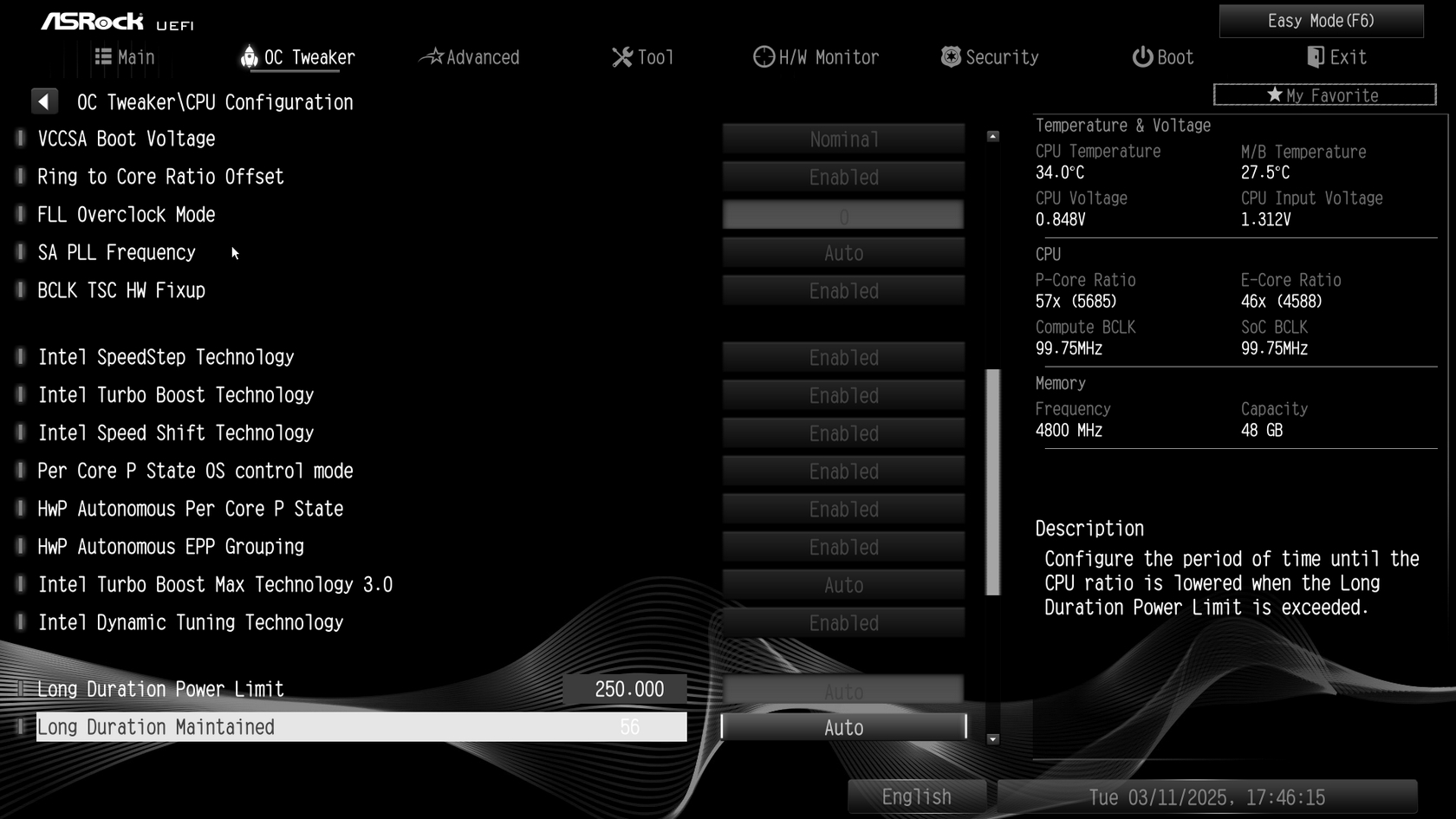This screenshot has width=1456, height=819.
Task: Toggle Intel Turbo Boost Technology setting
Action: click(x=843, y=395)
